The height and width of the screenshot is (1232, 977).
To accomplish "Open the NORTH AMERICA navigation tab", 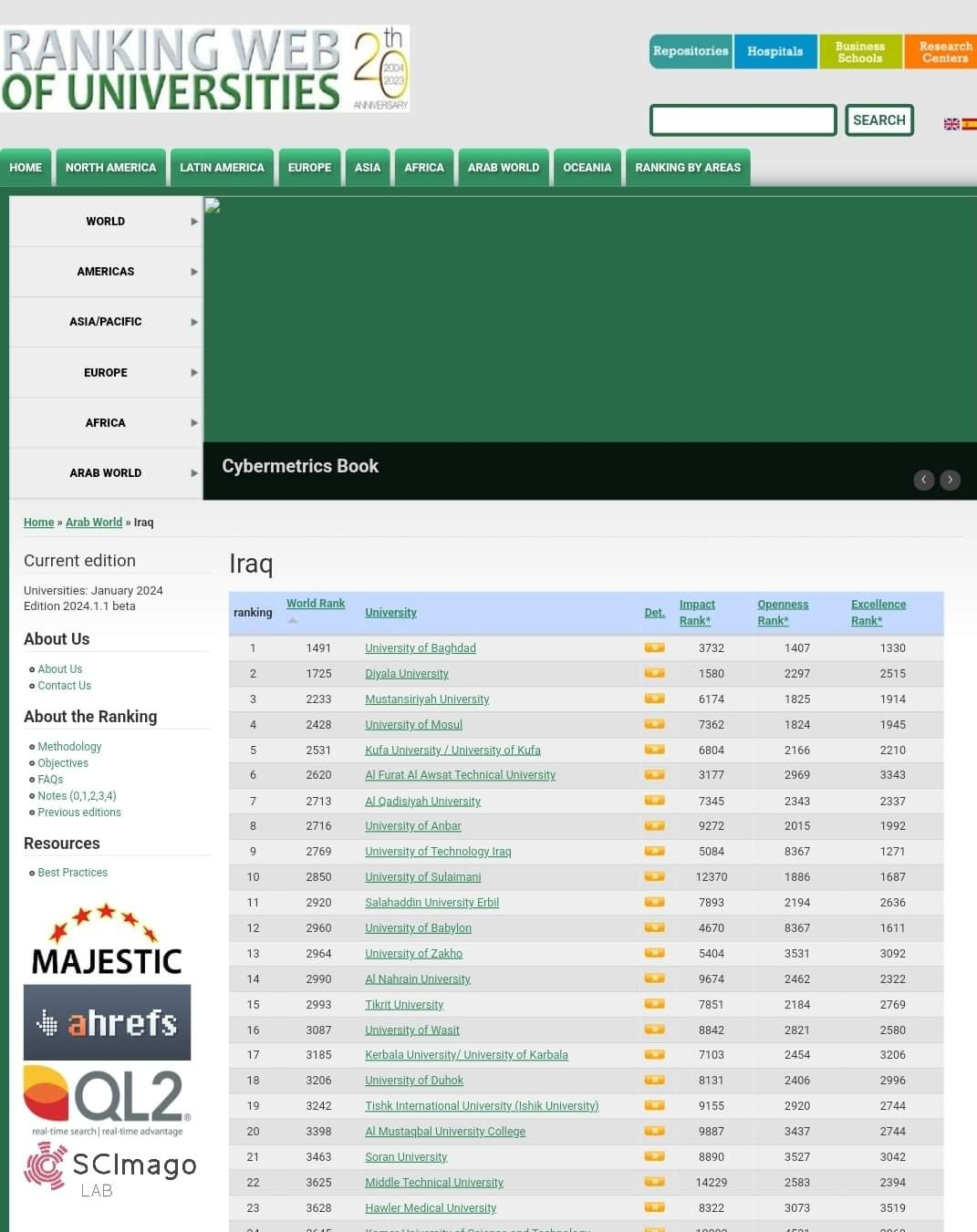I will (110, 168).
